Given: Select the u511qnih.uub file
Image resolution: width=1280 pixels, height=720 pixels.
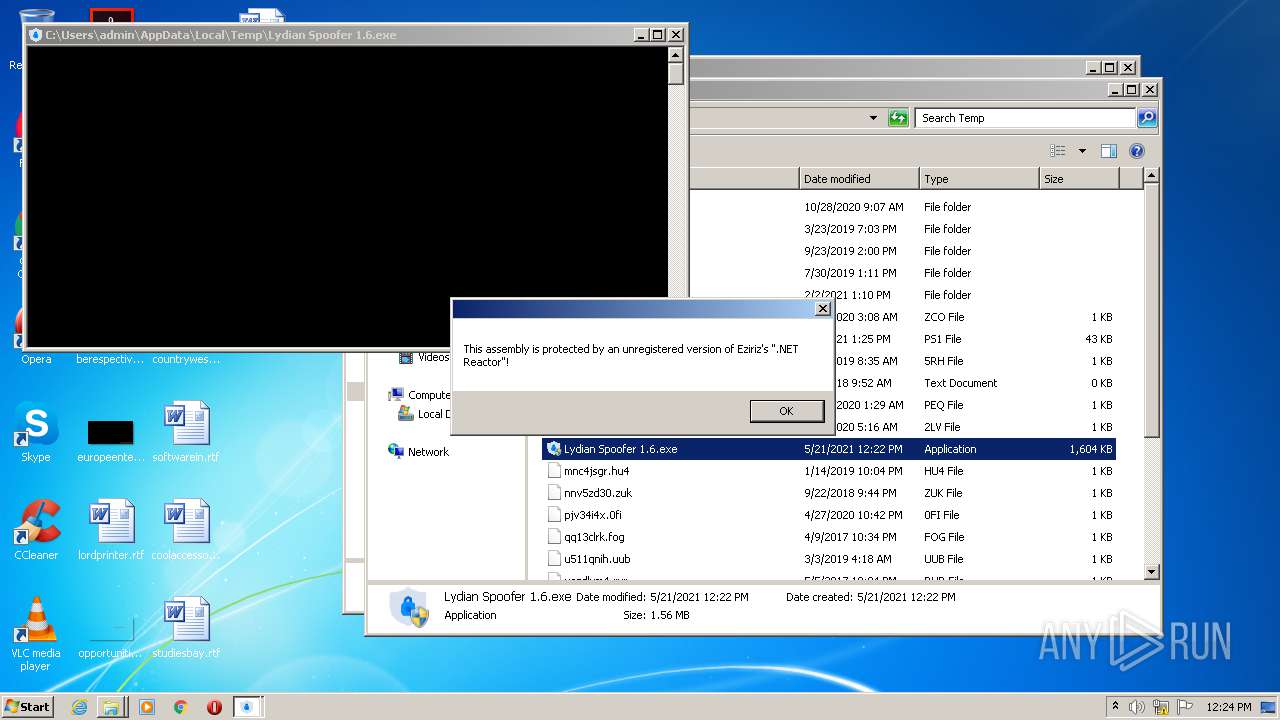Looking at the screenshot, I should pyautogui.click(x=597, y=559).
